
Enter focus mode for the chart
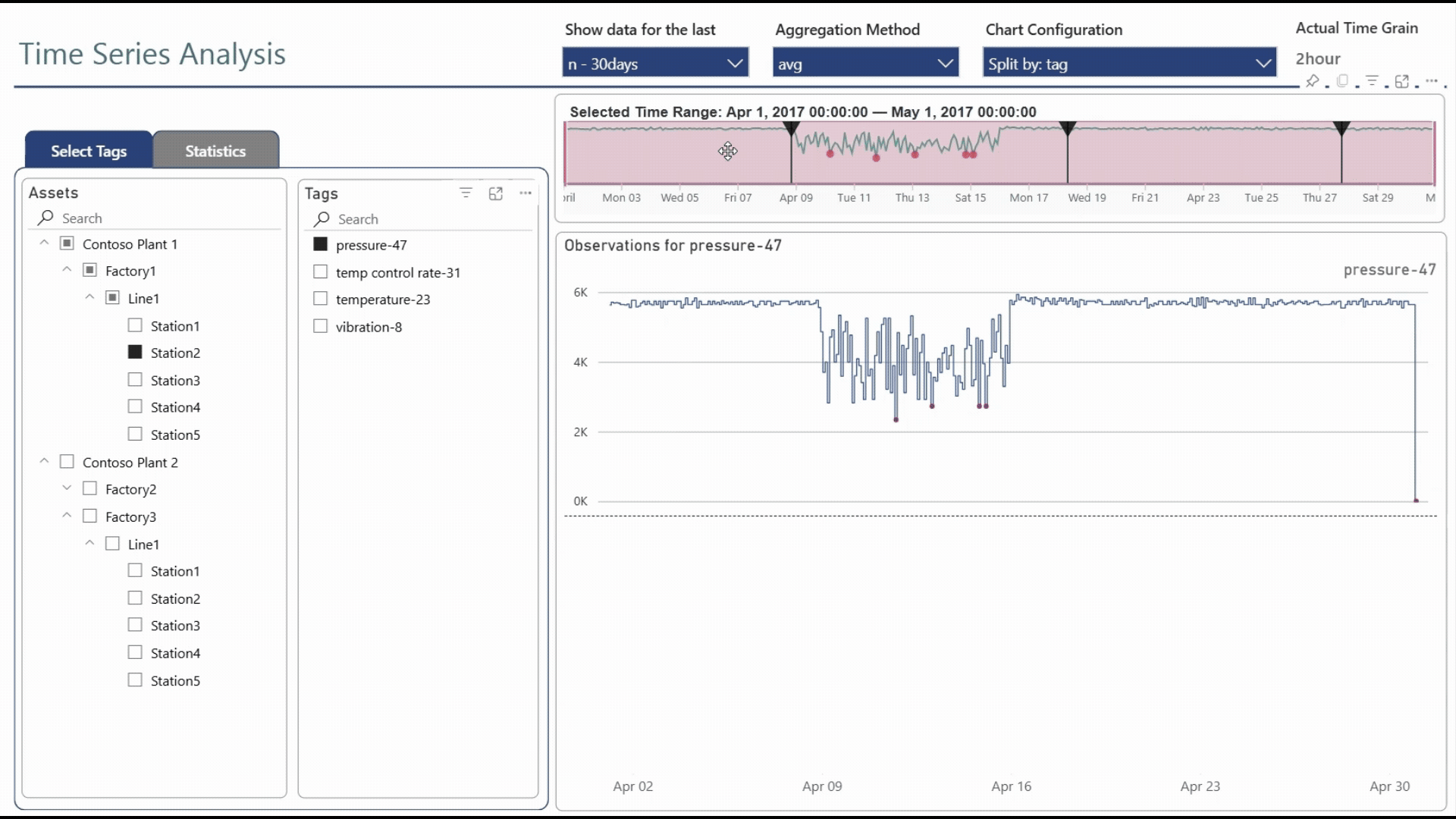click(x=1403, y=81)
